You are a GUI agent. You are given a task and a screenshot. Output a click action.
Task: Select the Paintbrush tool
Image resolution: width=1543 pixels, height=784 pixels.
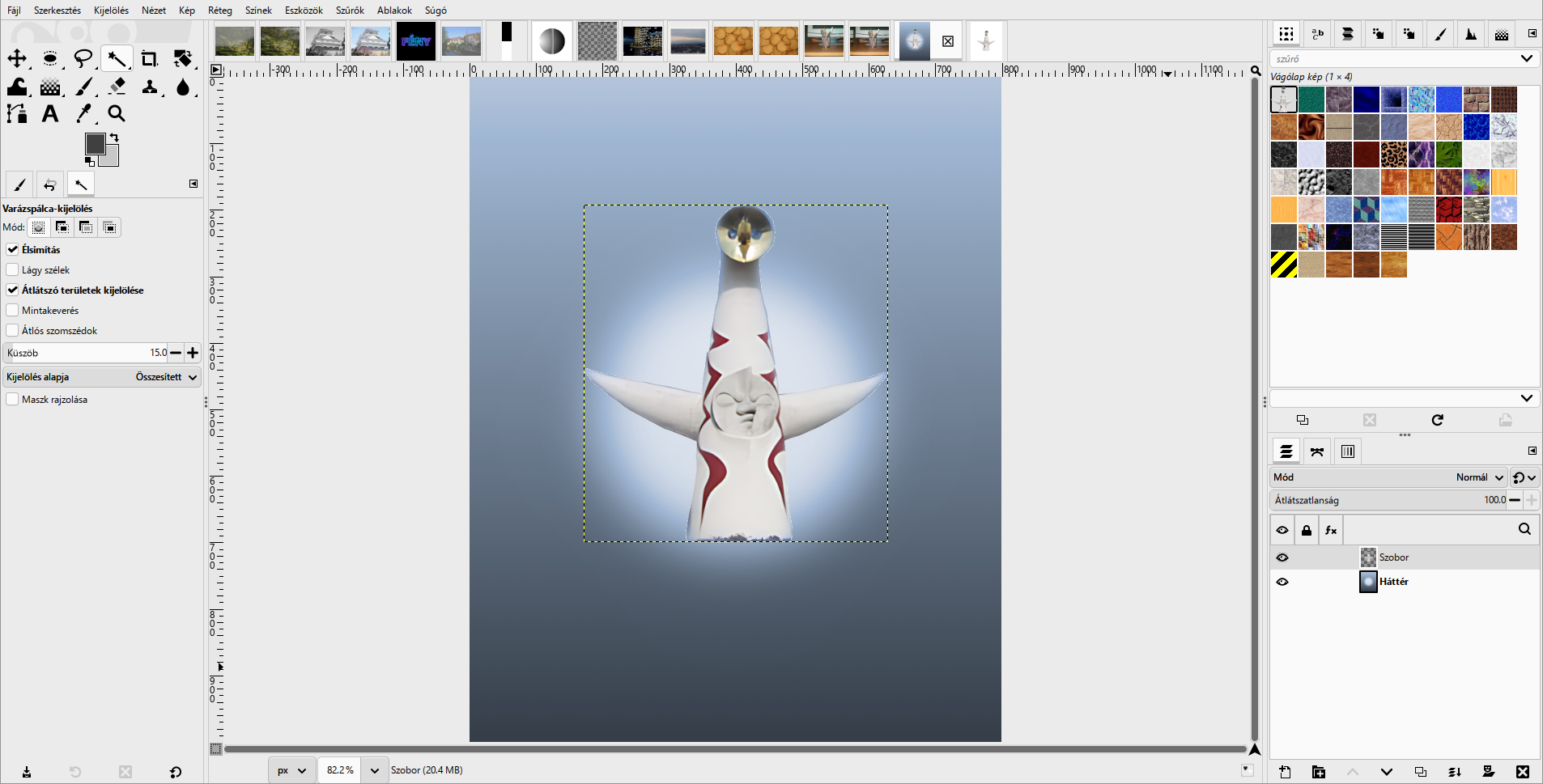83,87
